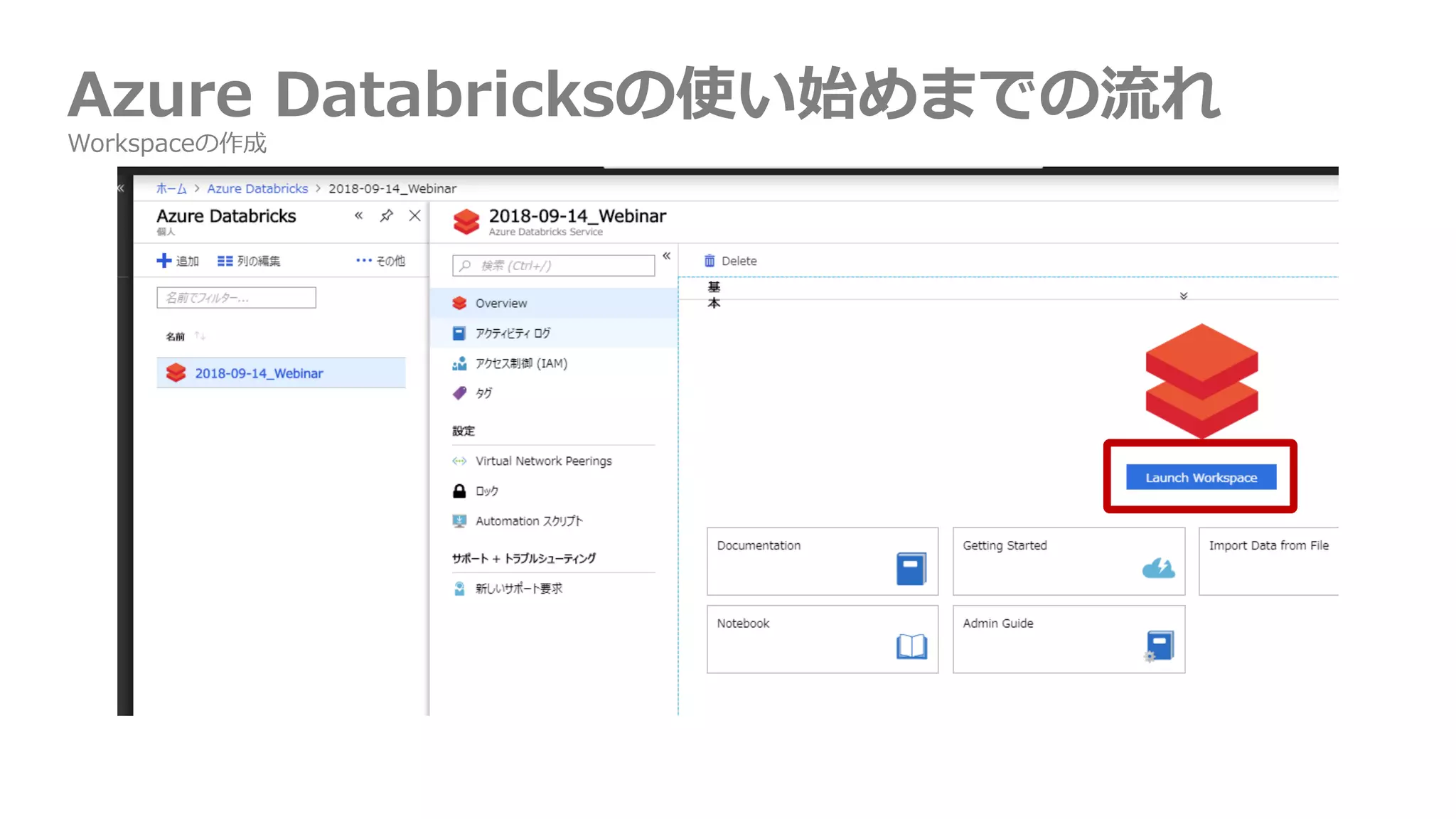Viewport: 1456px width, 819px height.
Task: Click the Automation script monitor icon
Action: tap(459, 521)
